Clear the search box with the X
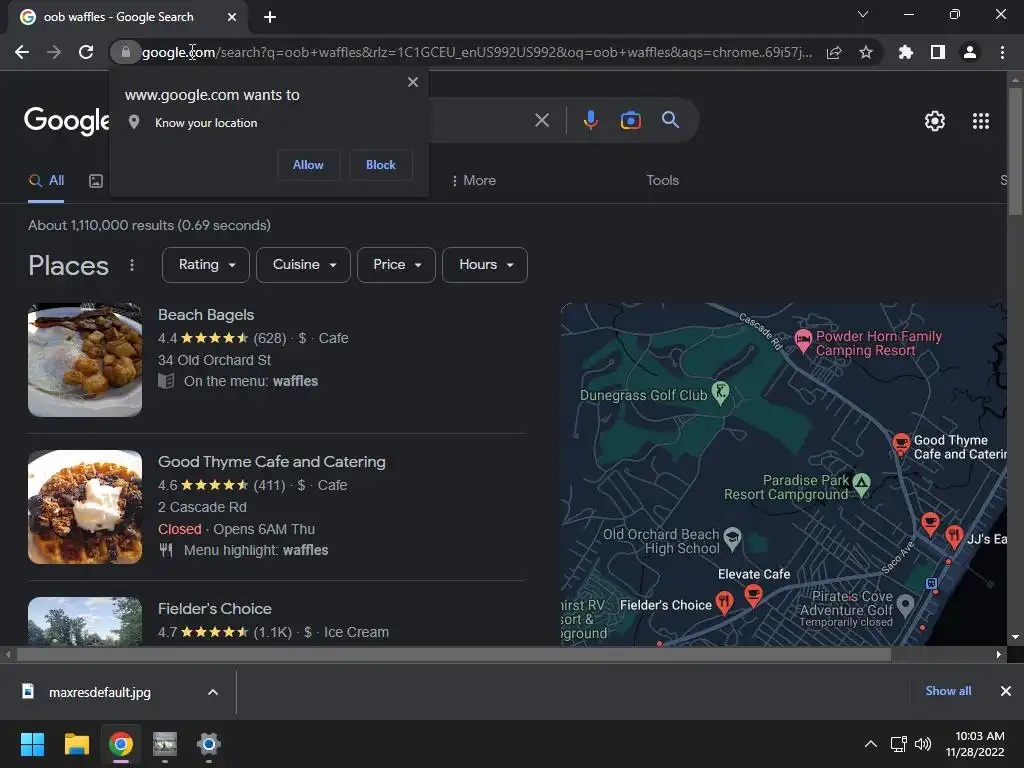The width and height of the screenshot is (1024, 768). (x=541, y=120)
